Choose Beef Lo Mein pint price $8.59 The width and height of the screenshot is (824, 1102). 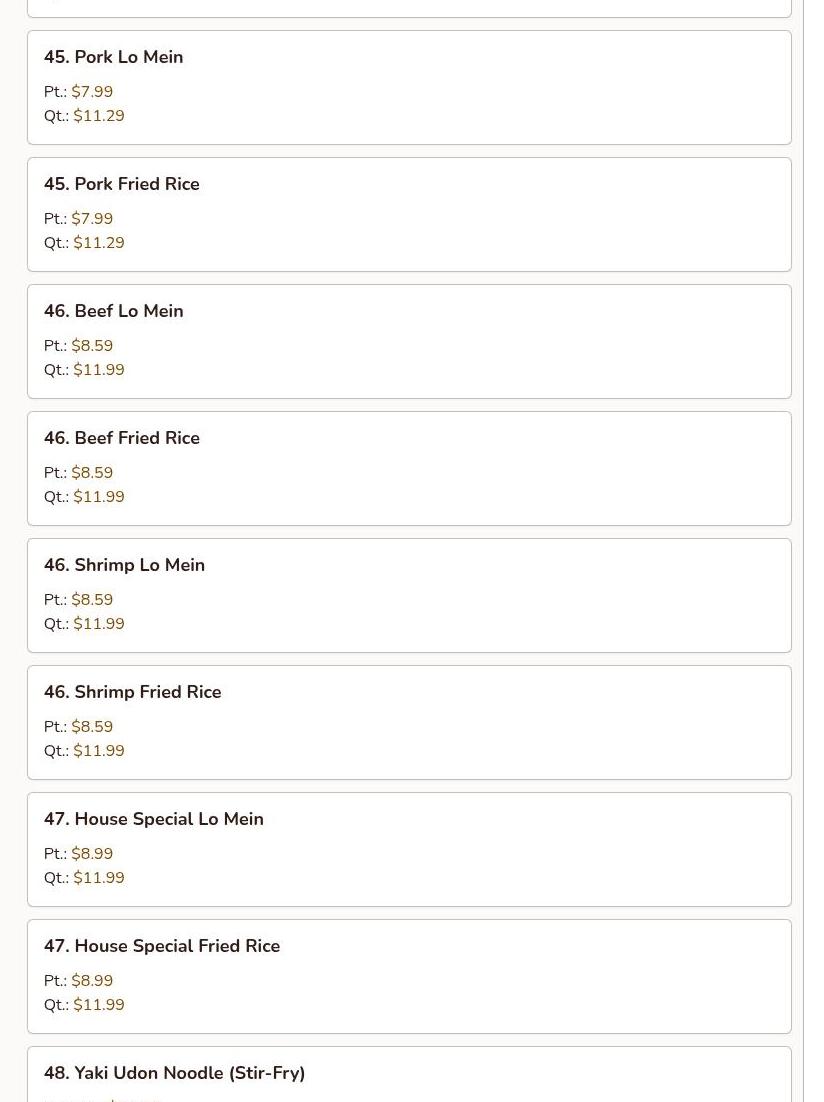click(x=92, y=346)
